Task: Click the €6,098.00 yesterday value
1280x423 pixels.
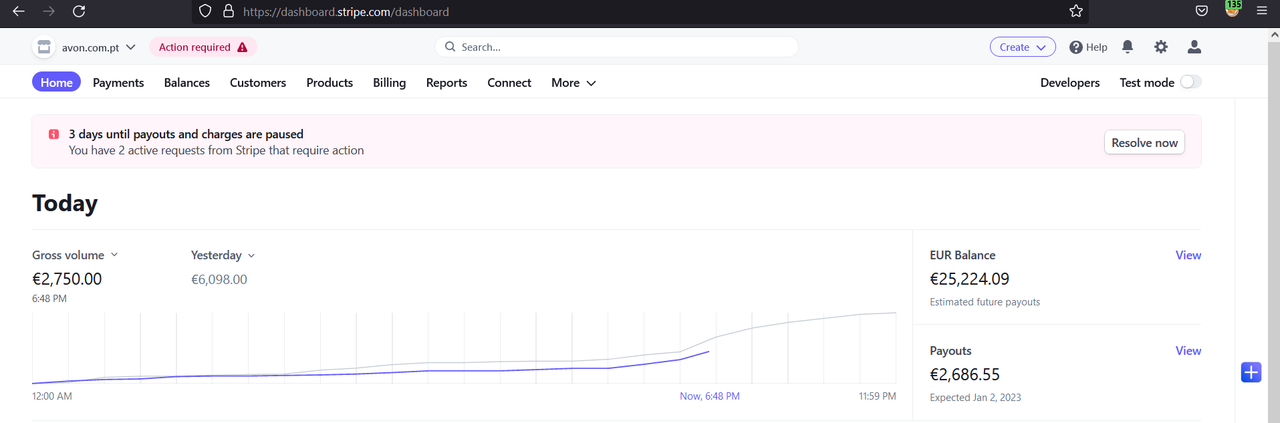Action: (x=219, y=279)
